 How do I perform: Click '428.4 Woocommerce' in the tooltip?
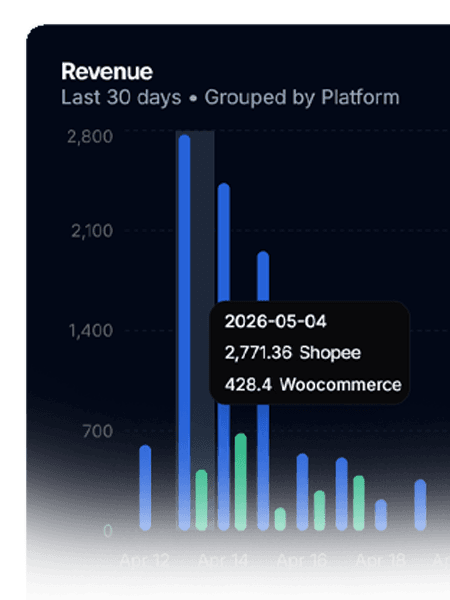coord(313,385)
